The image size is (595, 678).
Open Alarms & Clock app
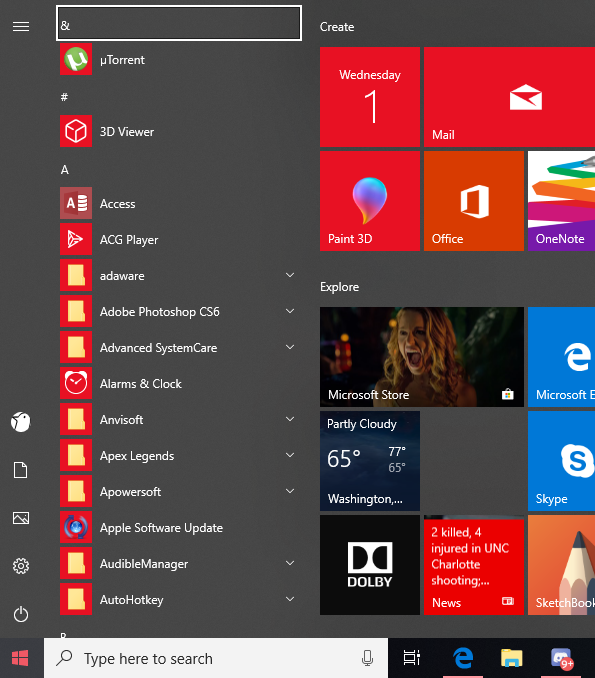point(179,383)
